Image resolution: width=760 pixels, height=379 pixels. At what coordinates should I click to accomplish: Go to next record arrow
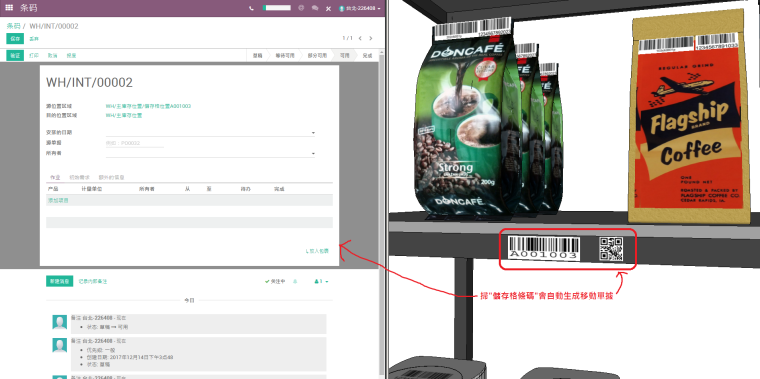(371, 38)
